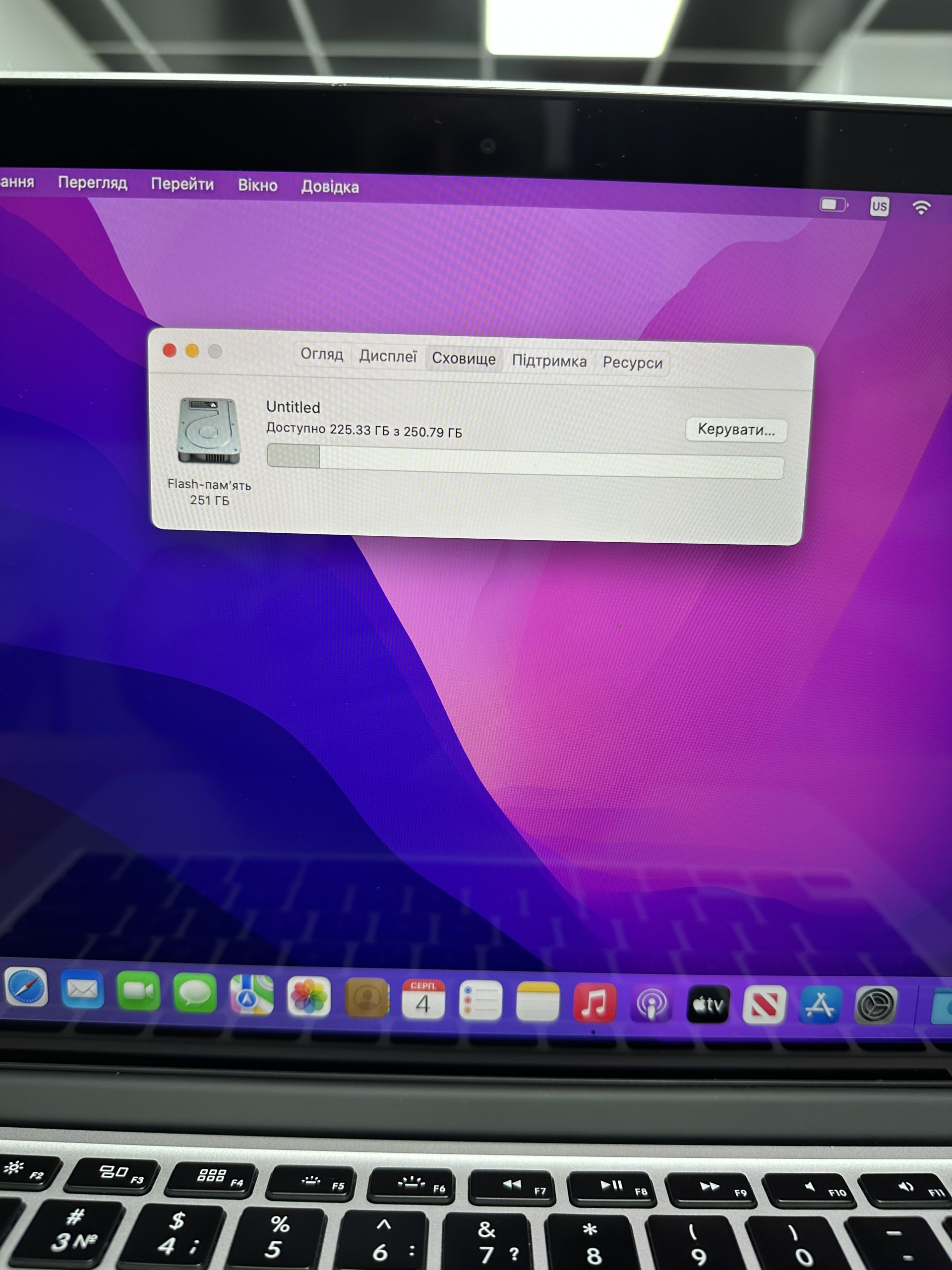
Task: Minimize the storage window with yellow button
Action: (192, 351)
